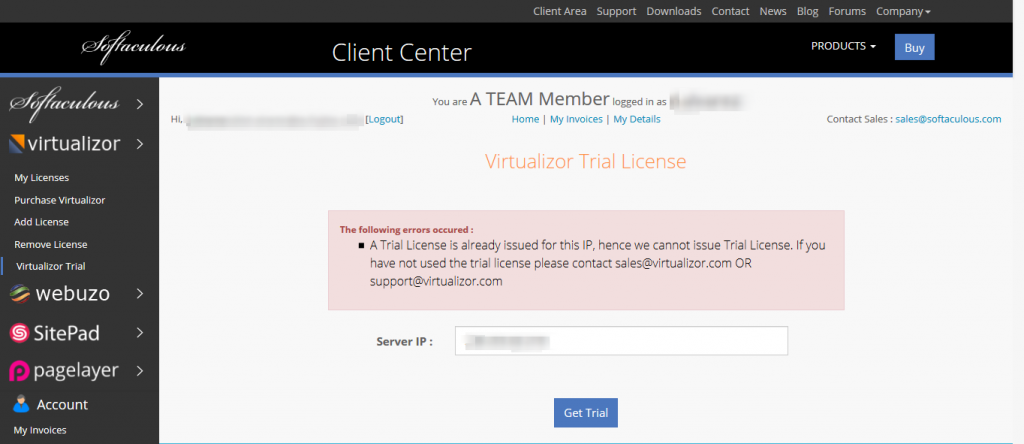The width and height of the screenshot is (1024, 444).
Task: Collapse the Virtualizor sidebar chevron
Action: (140, 144)
